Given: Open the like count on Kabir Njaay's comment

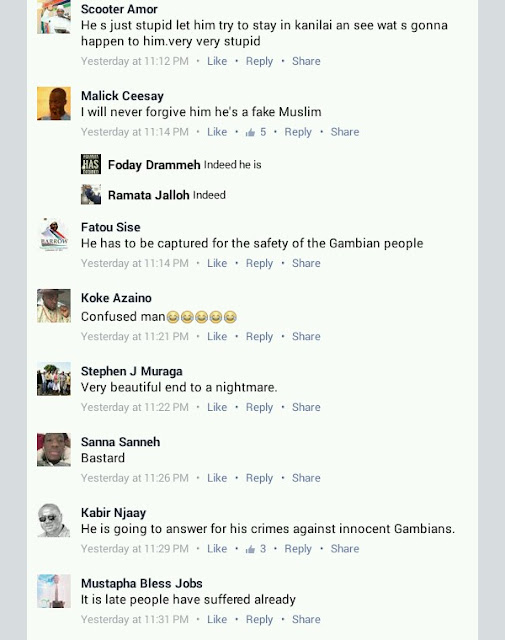Looking at the screenshot, I should (256, 549).
